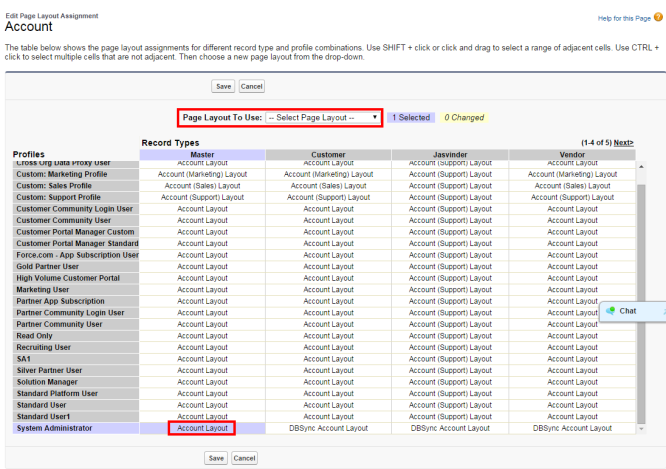Viewport: 666px width, 469px height.
Task: Select the Jasvinder column header
Action: (450, 155)
